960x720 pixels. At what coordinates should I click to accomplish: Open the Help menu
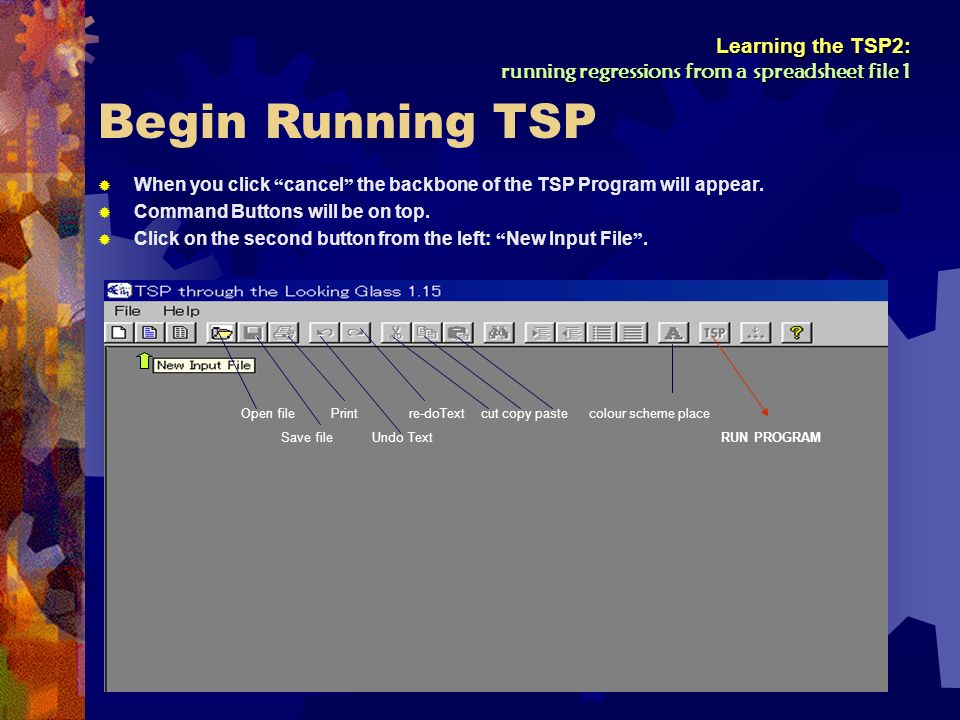point(181,310)
